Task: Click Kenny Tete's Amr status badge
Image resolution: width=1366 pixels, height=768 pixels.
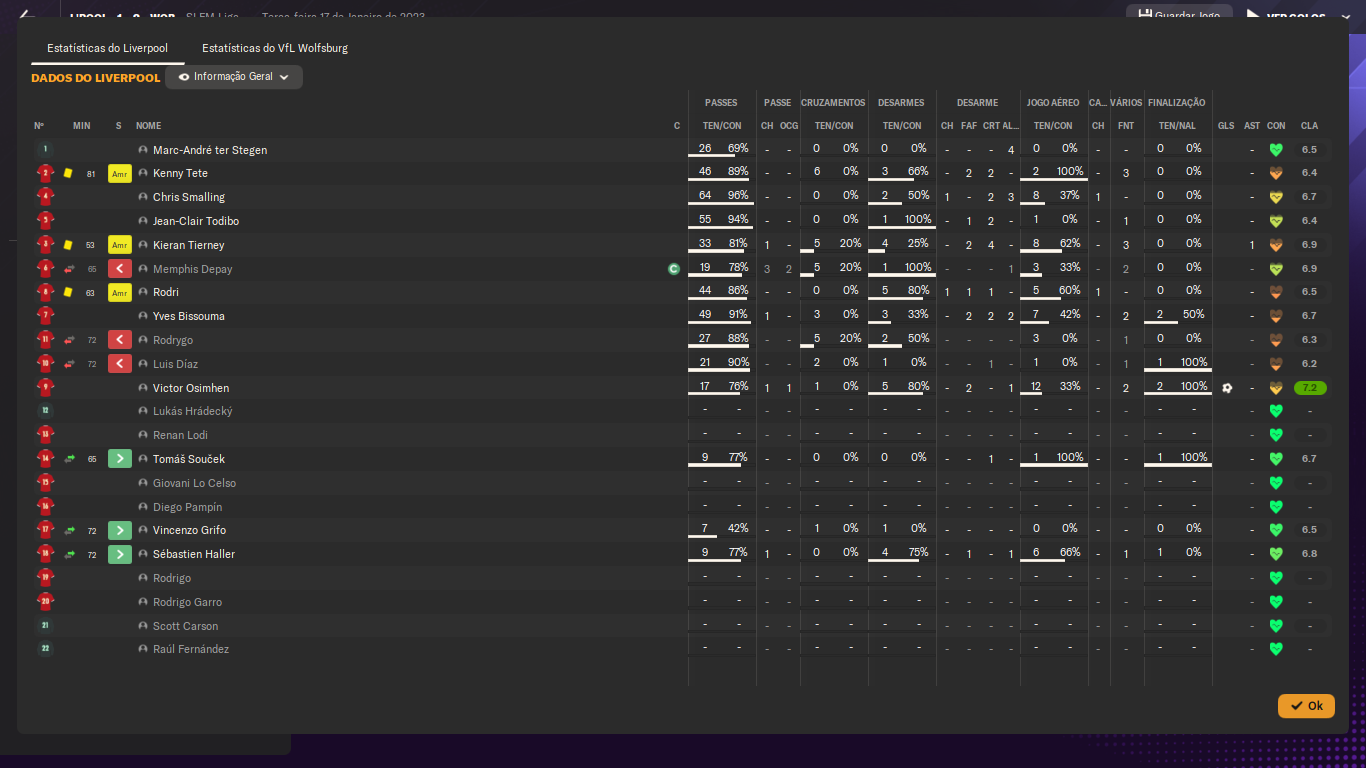Action: pyautogui.click(x=120, y=173)
